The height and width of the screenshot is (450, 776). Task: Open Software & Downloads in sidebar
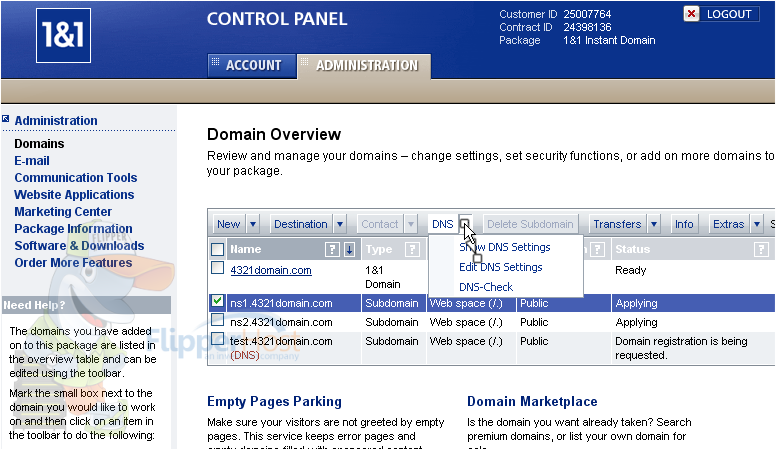tap(79, 246)
